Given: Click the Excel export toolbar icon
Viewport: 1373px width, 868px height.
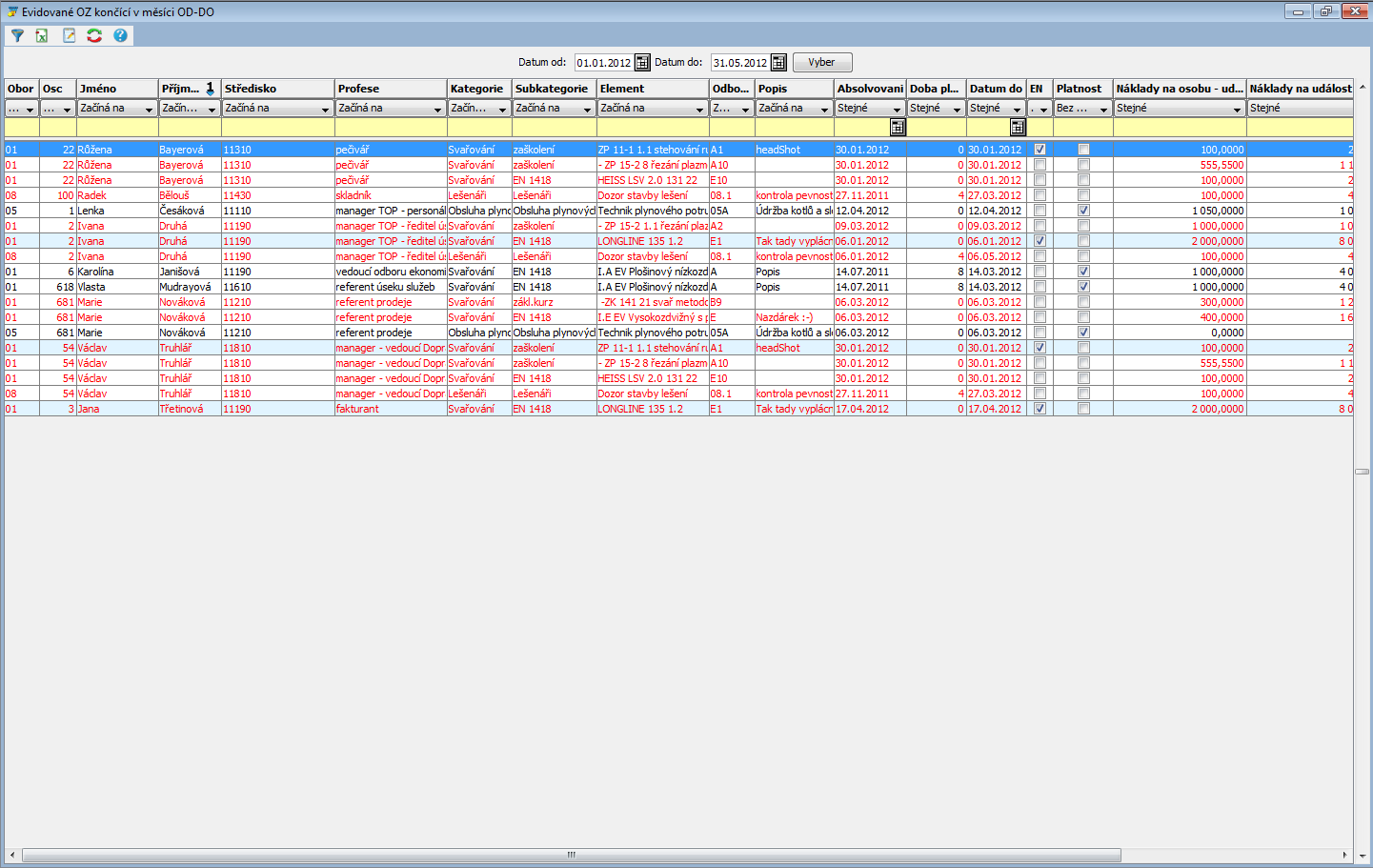Looking at the screenshot, I should coord(42,35).
